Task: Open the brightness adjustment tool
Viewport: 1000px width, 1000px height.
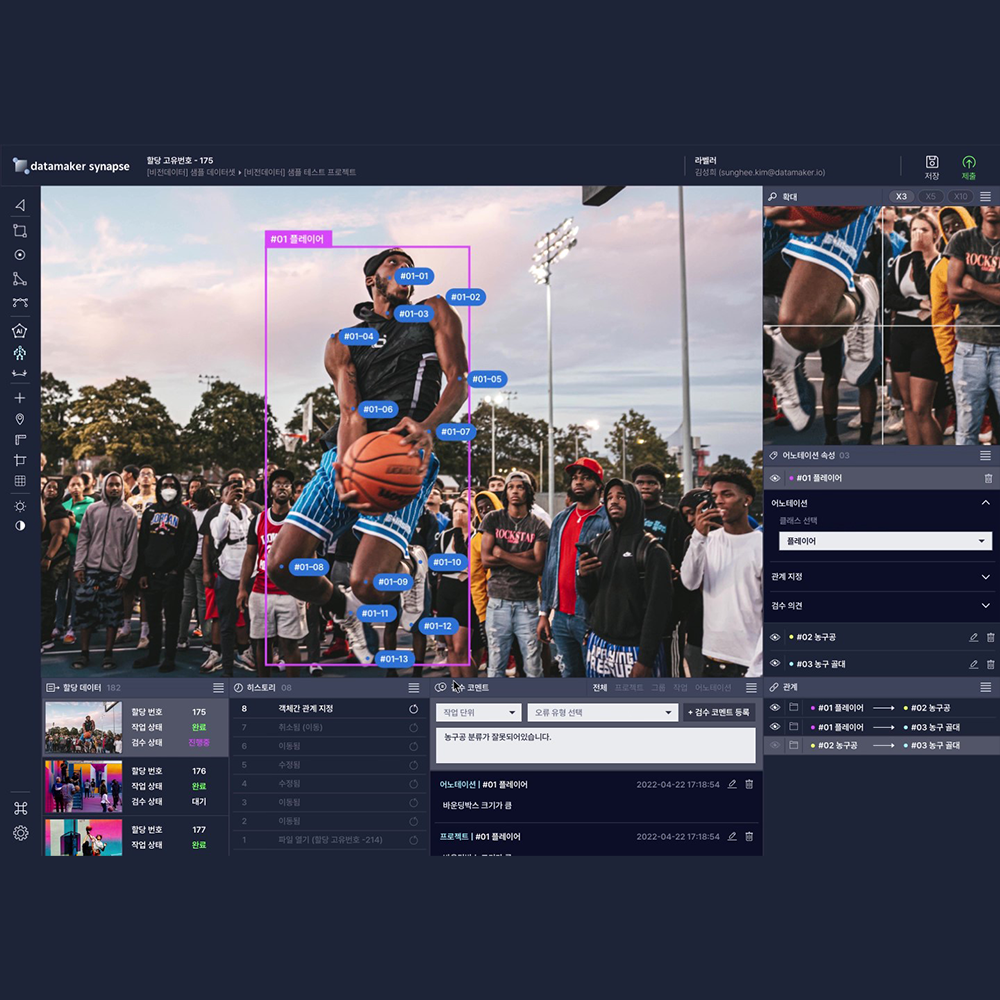Action: (20, 506)
